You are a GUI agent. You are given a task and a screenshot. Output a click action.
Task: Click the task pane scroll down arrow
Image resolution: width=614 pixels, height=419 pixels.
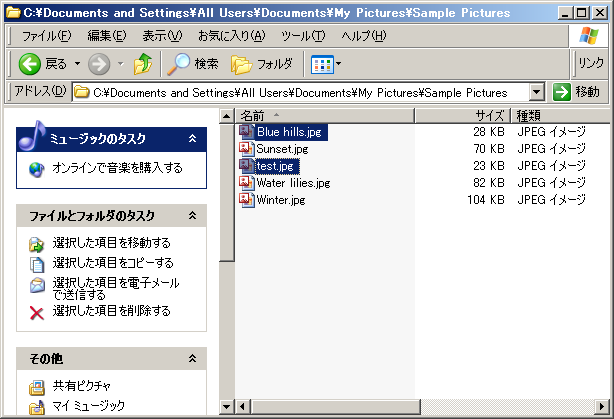coord(226,406)
